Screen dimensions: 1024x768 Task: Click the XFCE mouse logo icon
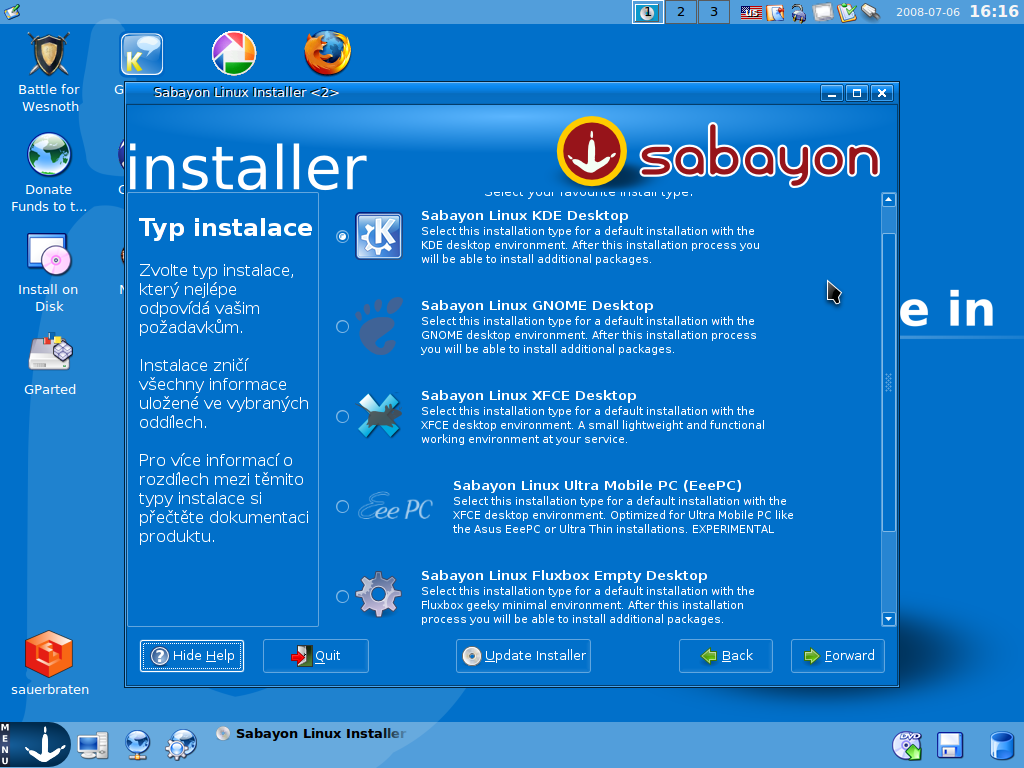[x=379, y=416]
